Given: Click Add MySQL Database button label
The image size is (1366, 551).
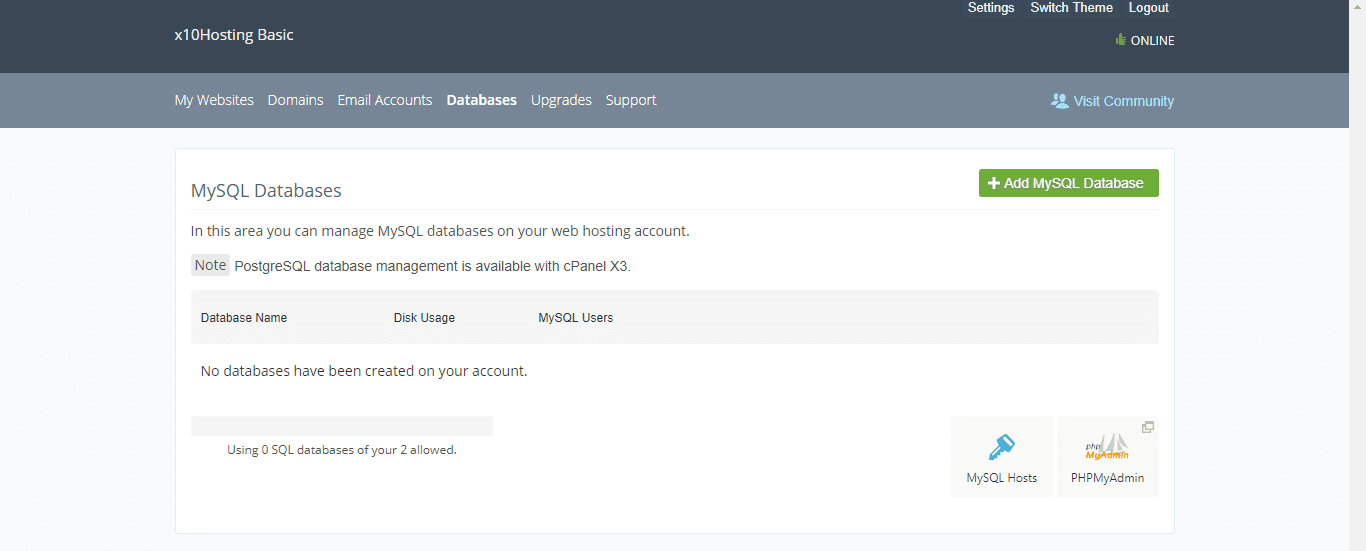Looking at the screenshot, I should (x=1074, y=183).
